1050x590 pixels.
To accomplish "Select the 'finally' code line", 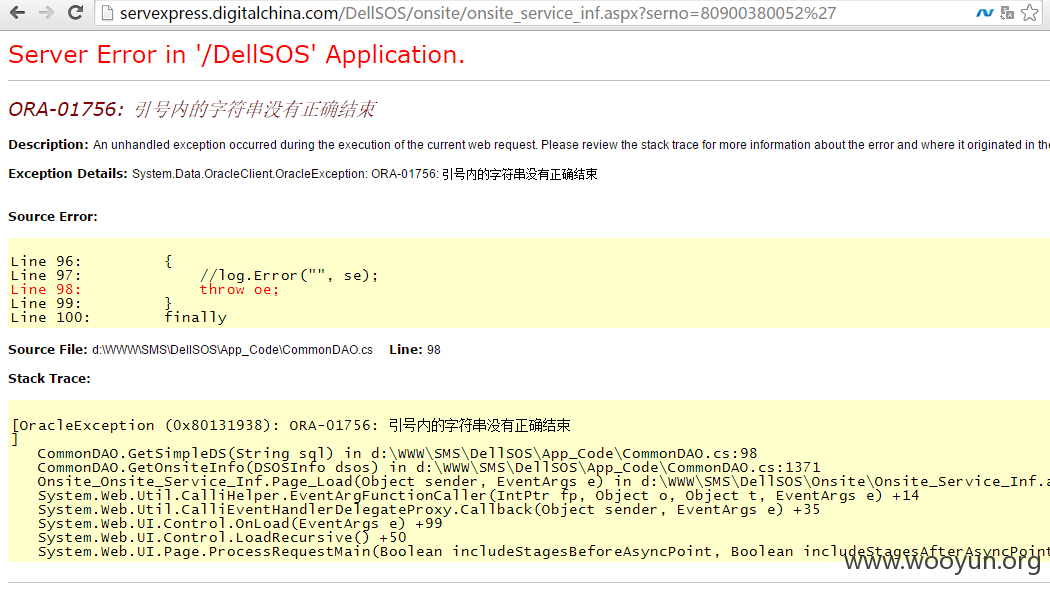I will (196, 317).
